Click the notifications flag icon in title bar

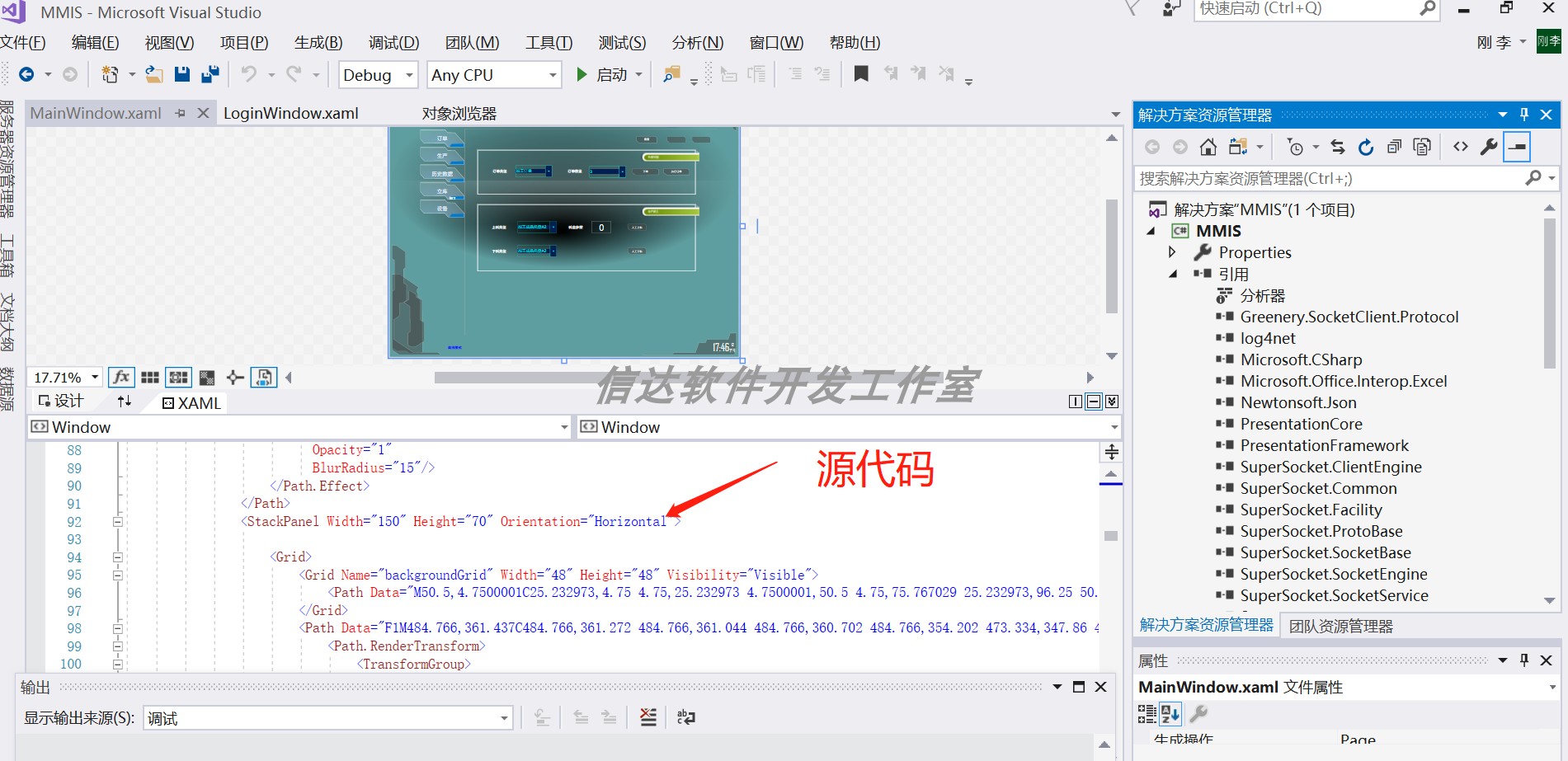(1132, 9)
